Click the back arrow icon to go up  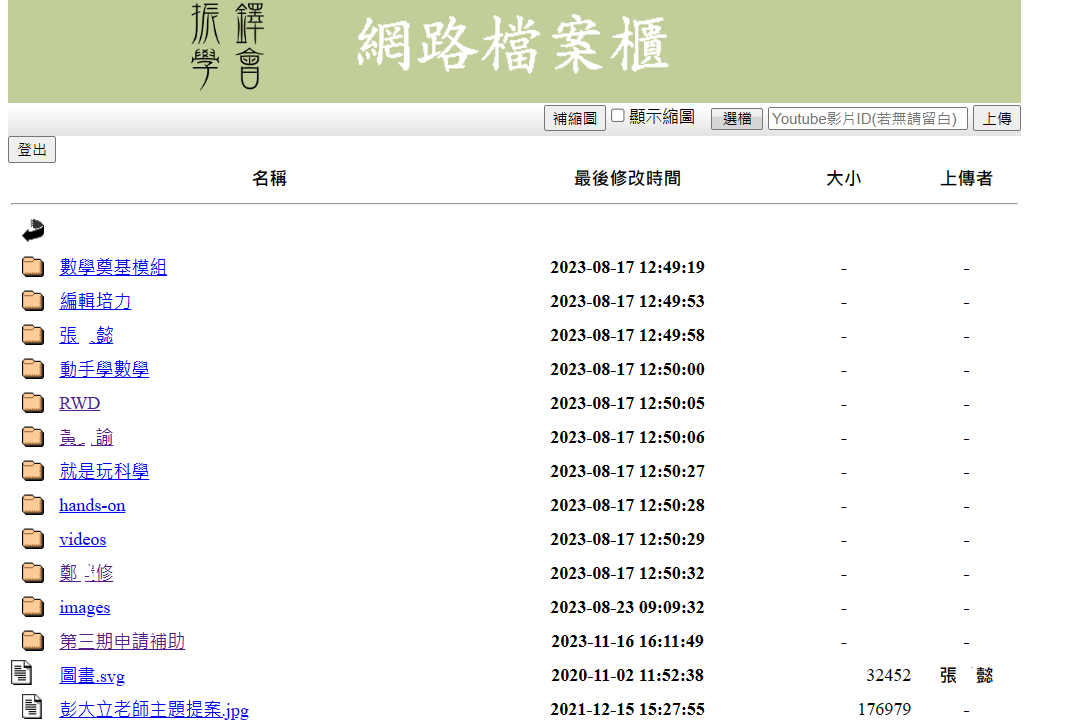33,231
